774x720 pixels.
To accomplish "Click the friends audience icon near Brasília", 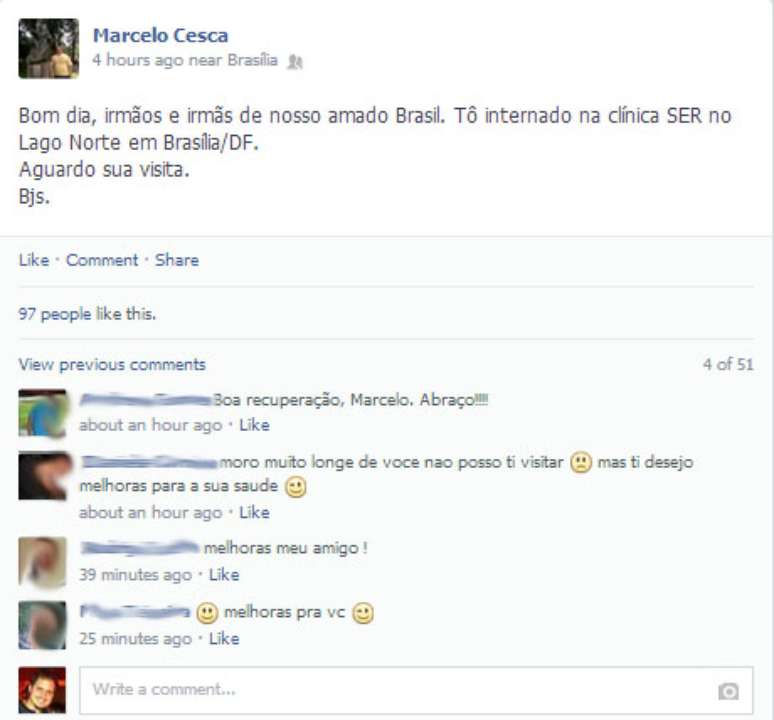I will [295, 62].
